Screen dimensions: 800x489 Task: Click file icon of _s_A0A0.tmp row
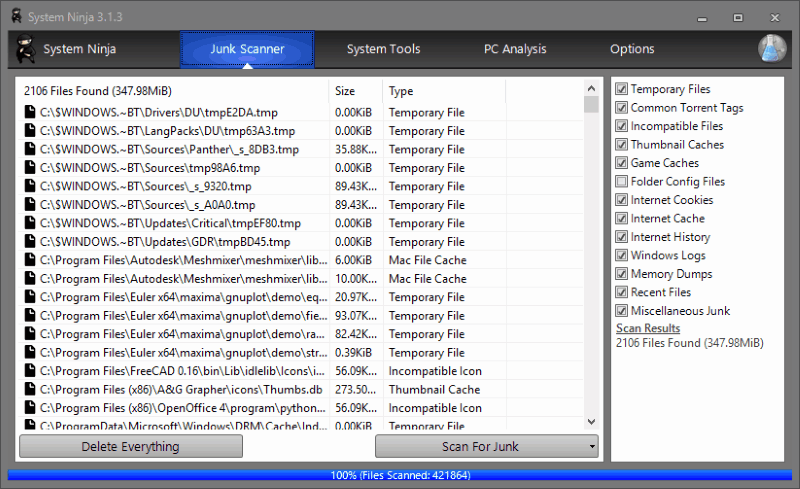click(x=30, y=204)
